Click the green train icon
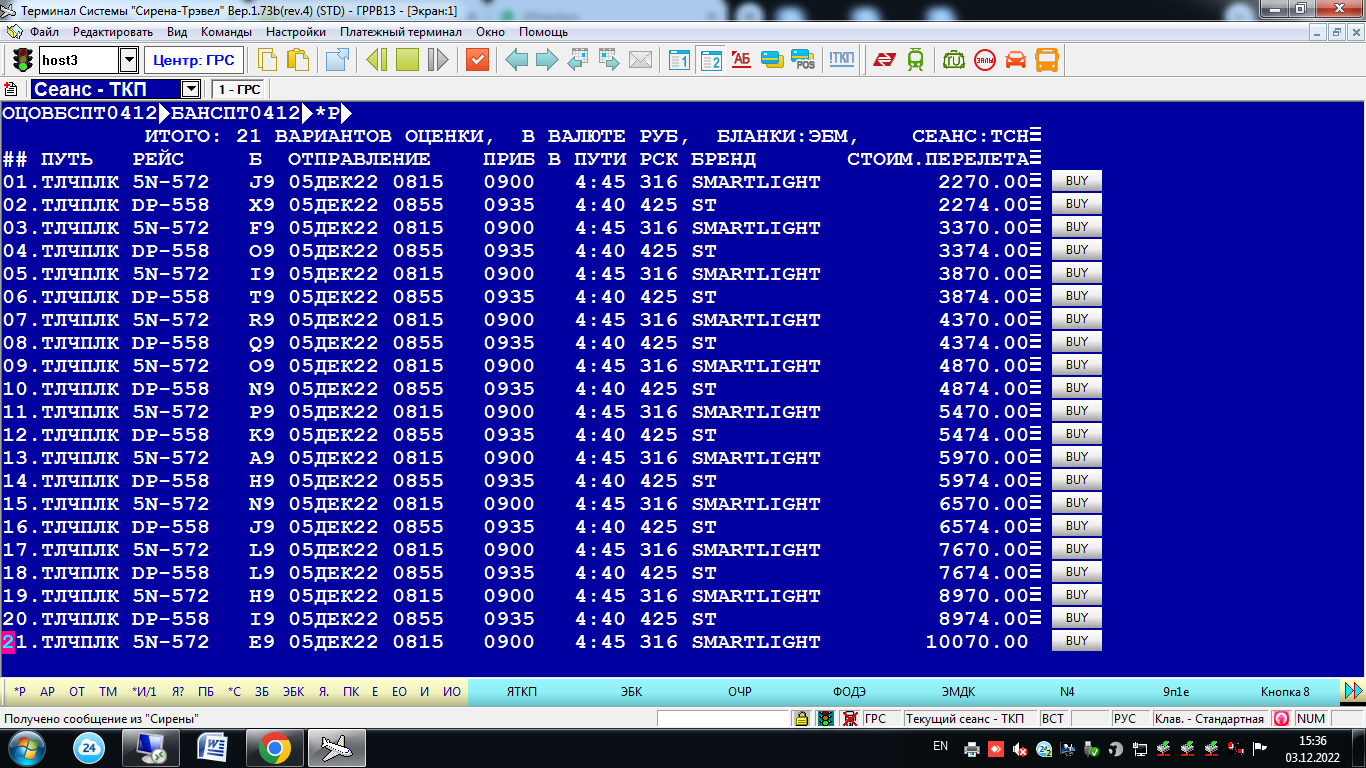Screen dimensions: 1366x768 (915, 60)
